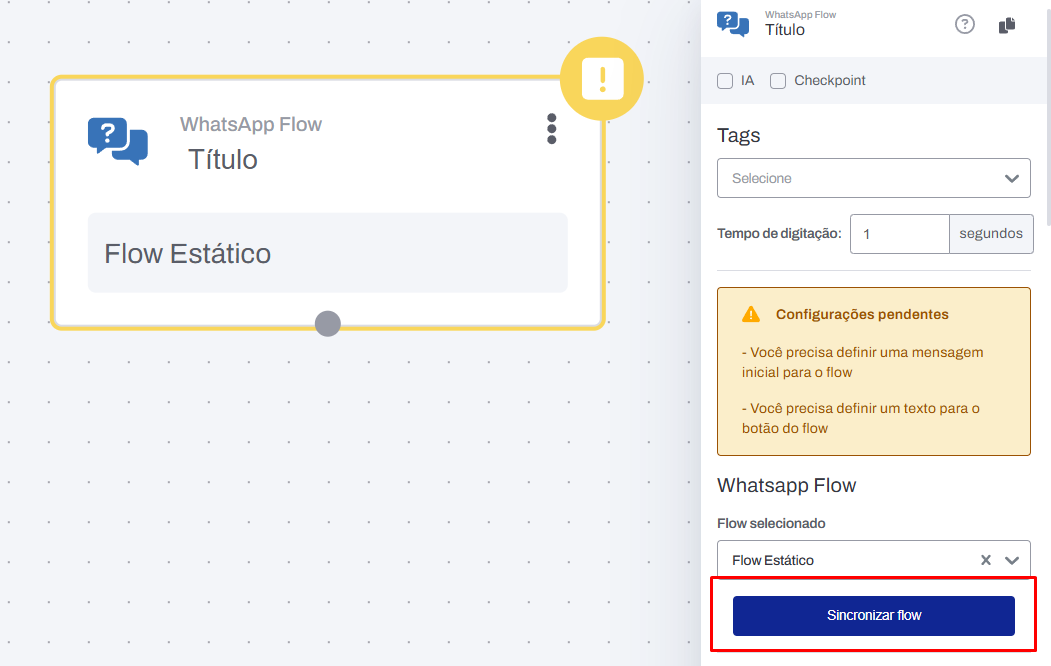This screenshot has height=666, width=1051.
Task: Click the Título heading in side panel
Action: [785, 30]
